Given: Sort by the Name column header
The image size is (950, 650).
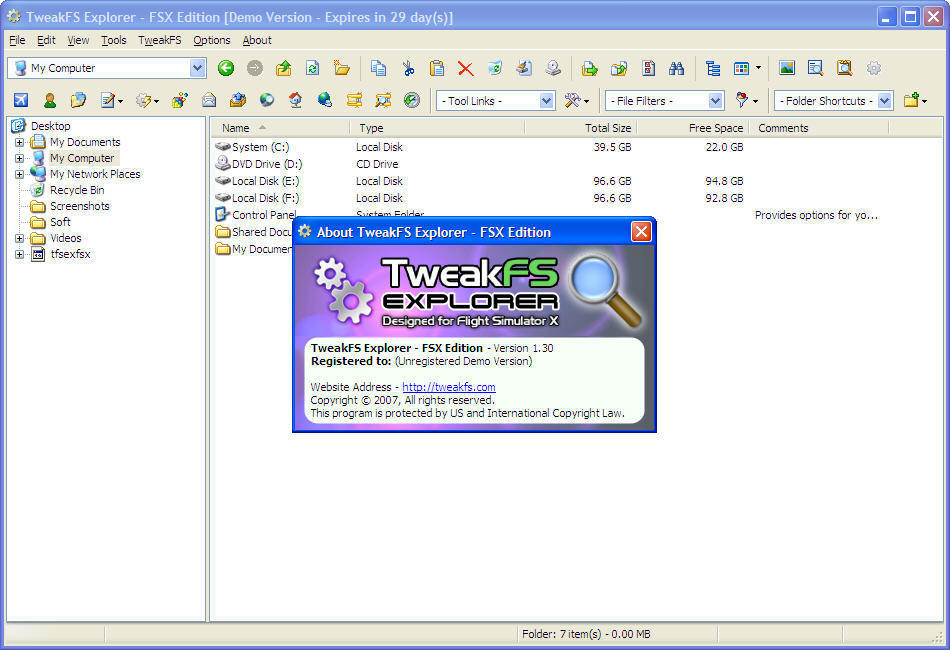Looking at the screenshot, I should [x=281, y=128].
